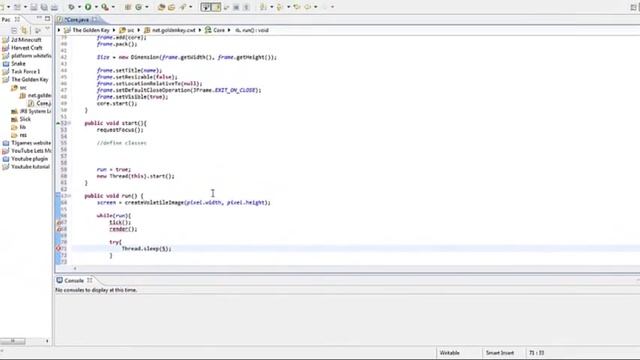This screenshot has height=360, width=640.
Task: Click the Open Type toolbar icon
Action: coord(161,7)
